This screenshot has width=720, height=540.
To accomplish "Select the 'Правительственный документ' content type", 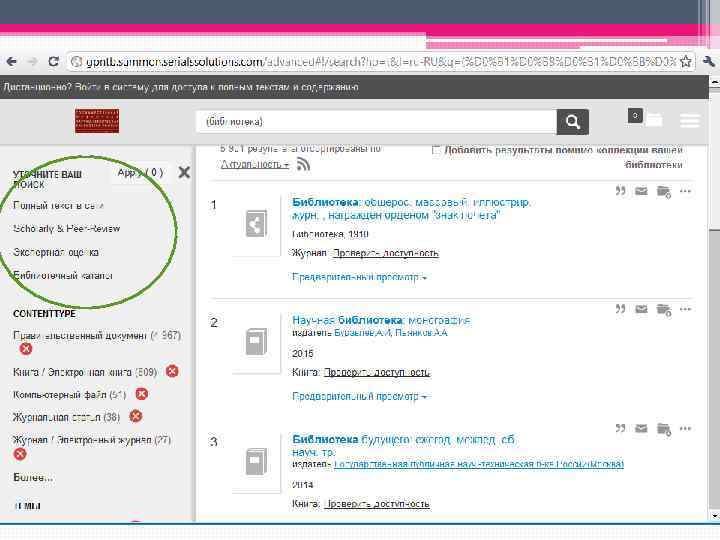I will [x=97, y=336].
